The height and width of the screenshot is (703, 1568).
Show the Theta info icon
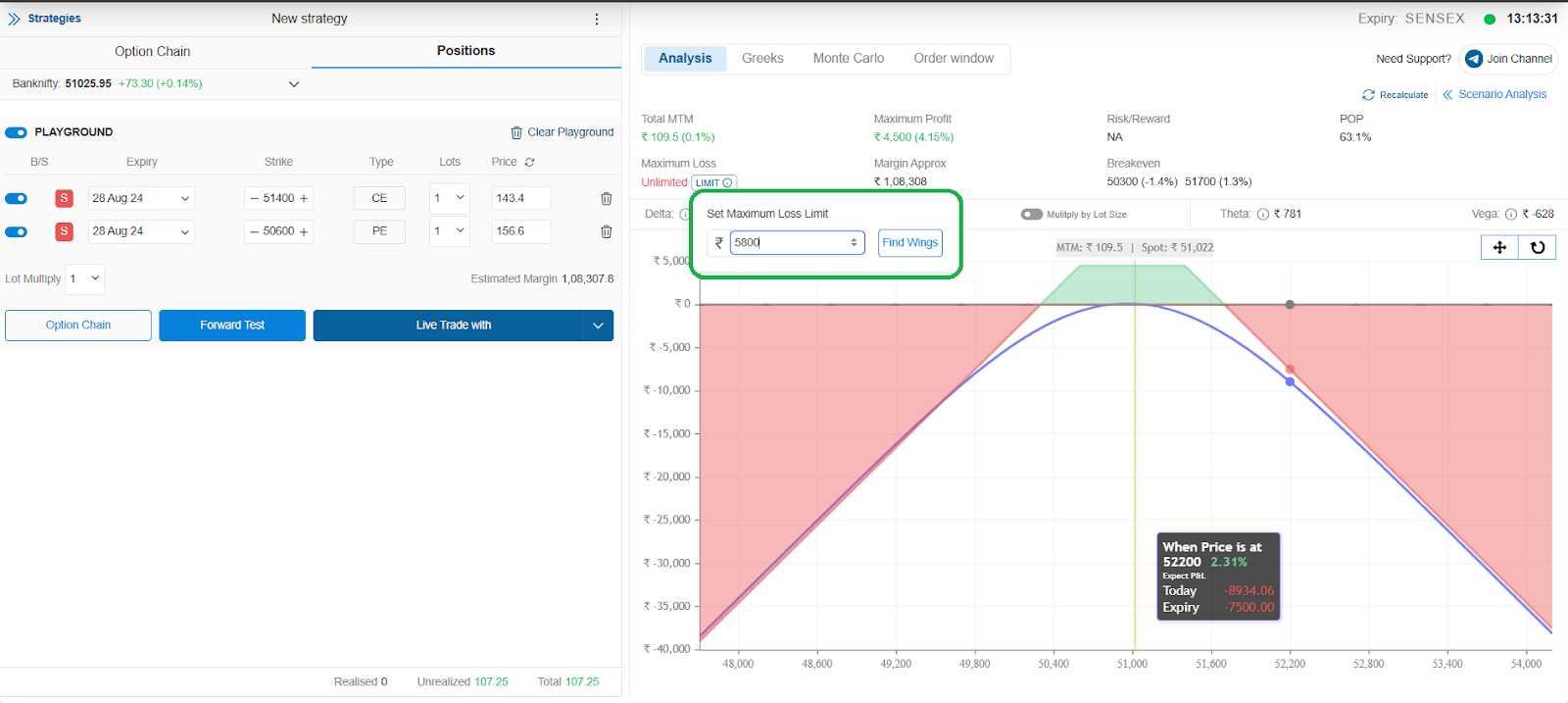click(1263, 215)
